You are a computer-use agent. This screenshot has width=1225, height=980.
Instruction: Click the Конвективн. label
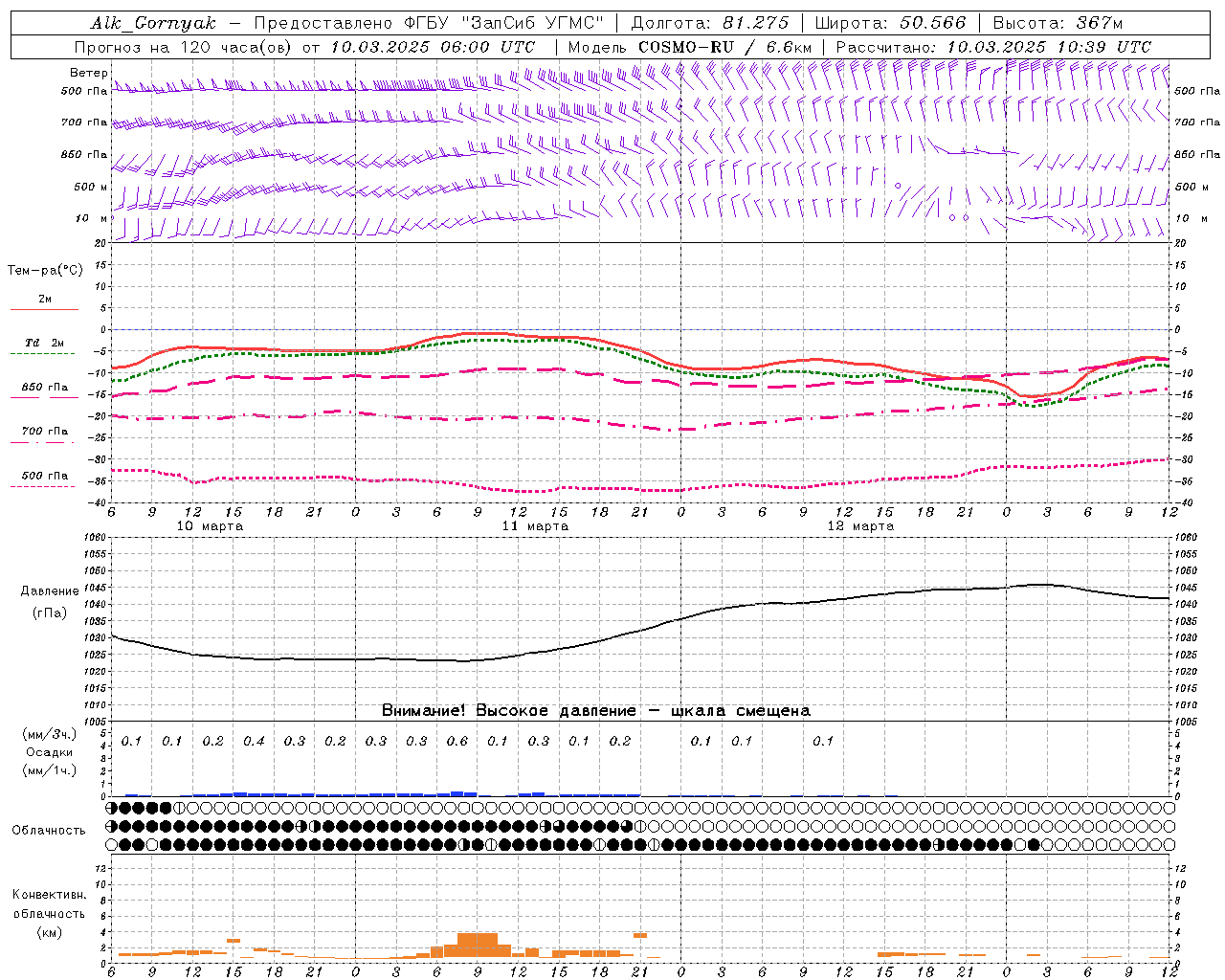click(49, 895)
